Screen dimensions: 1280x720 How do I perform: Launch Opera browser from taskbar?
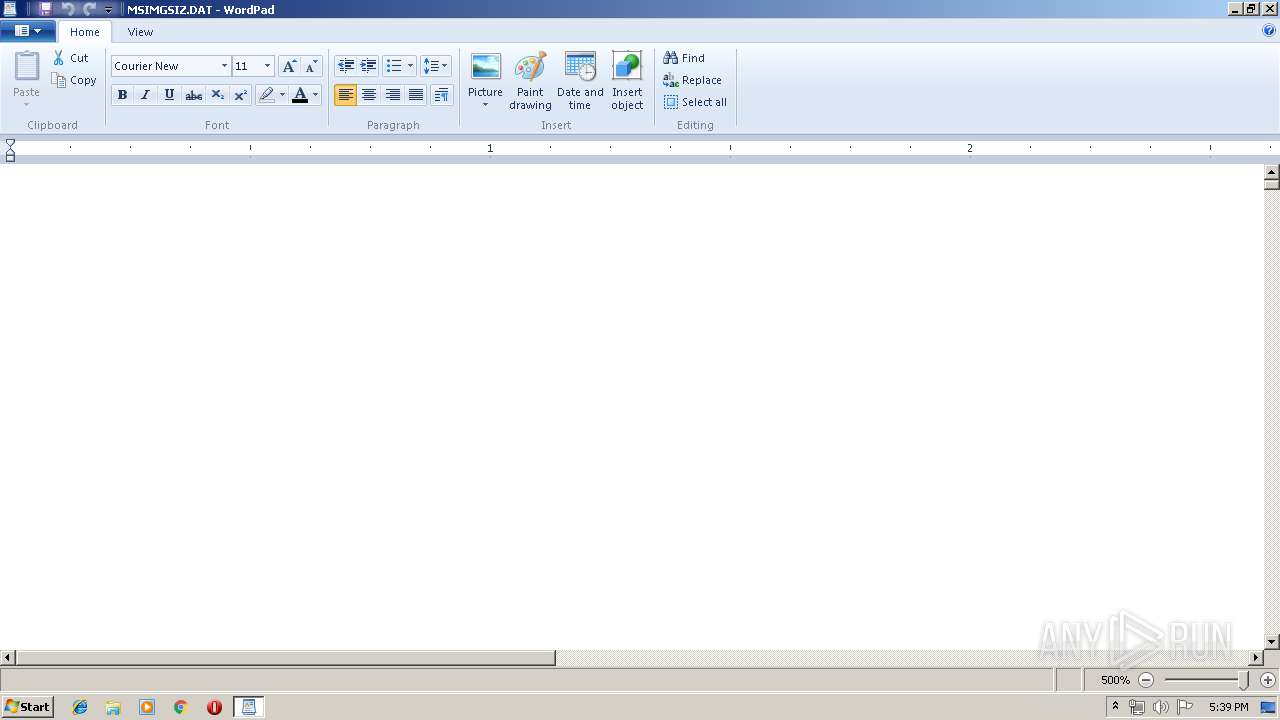214,707
